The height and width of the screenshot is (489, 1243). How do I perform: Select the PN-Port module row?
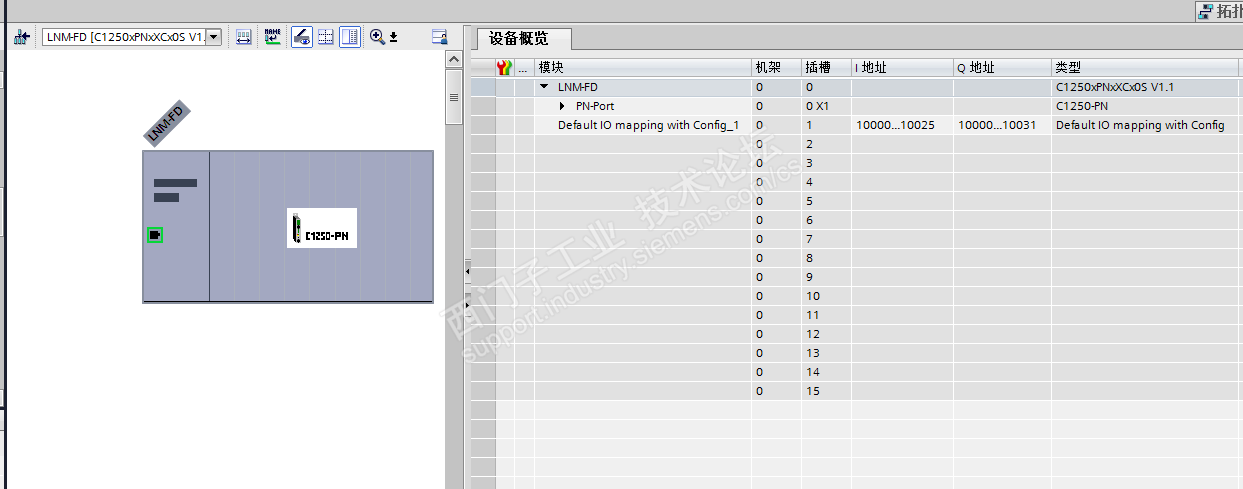(857, 106)
